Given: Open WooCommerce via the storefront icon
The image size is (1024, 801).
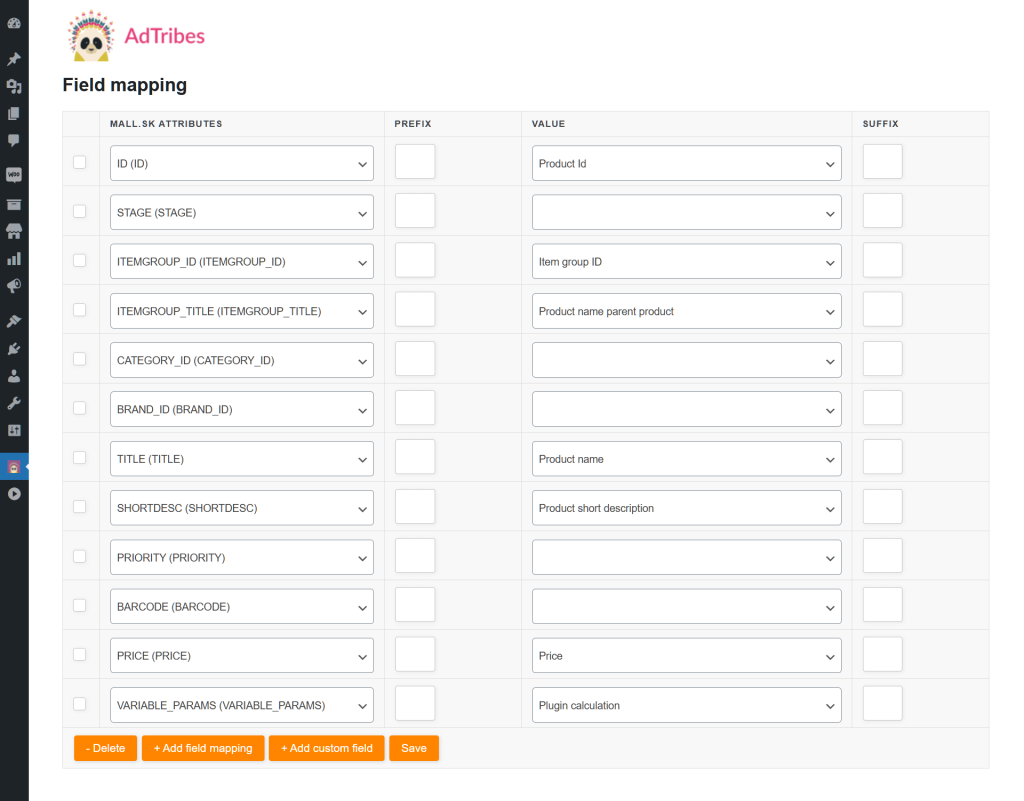Looking at the screenshot, I should 14,230.
